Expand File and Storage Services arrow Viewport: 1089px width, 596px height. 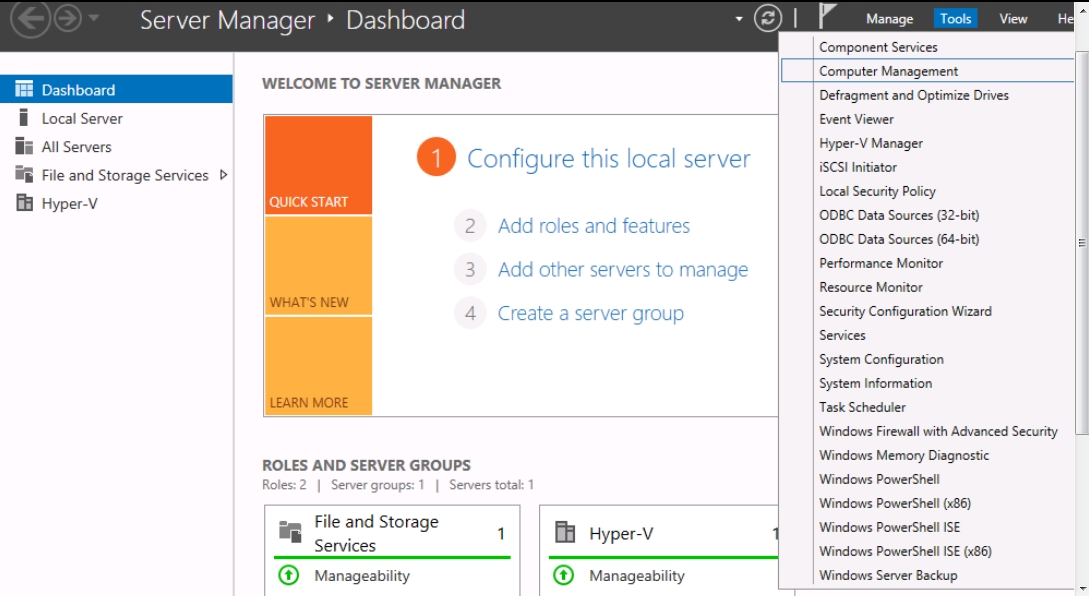(x=224, y=175)
